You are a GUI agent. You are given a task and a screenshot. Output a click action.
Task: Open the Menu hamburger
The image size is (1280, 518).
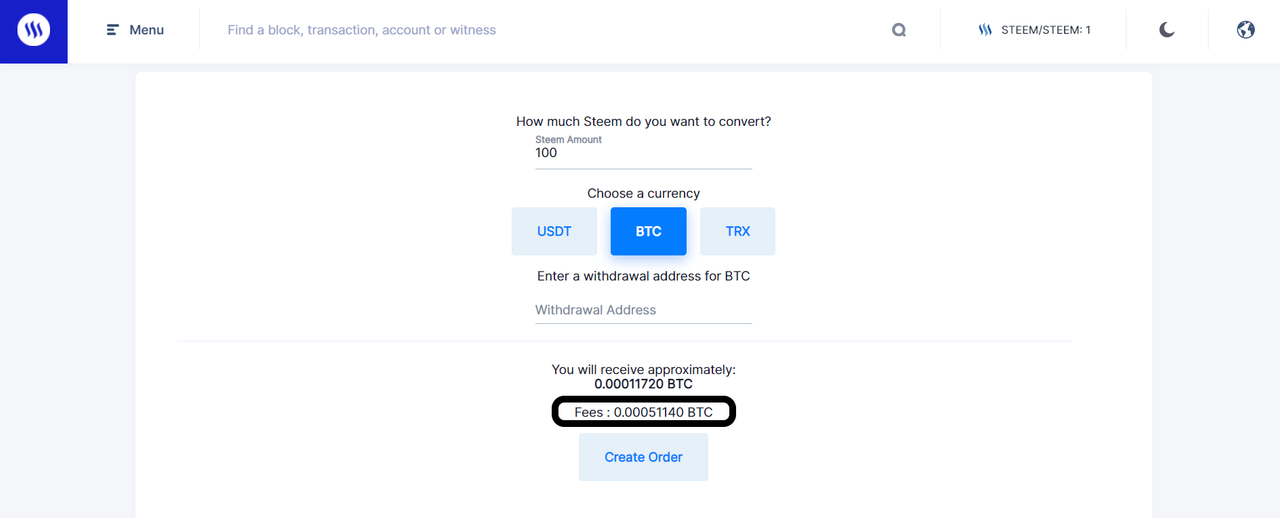[x=135, y=30]
